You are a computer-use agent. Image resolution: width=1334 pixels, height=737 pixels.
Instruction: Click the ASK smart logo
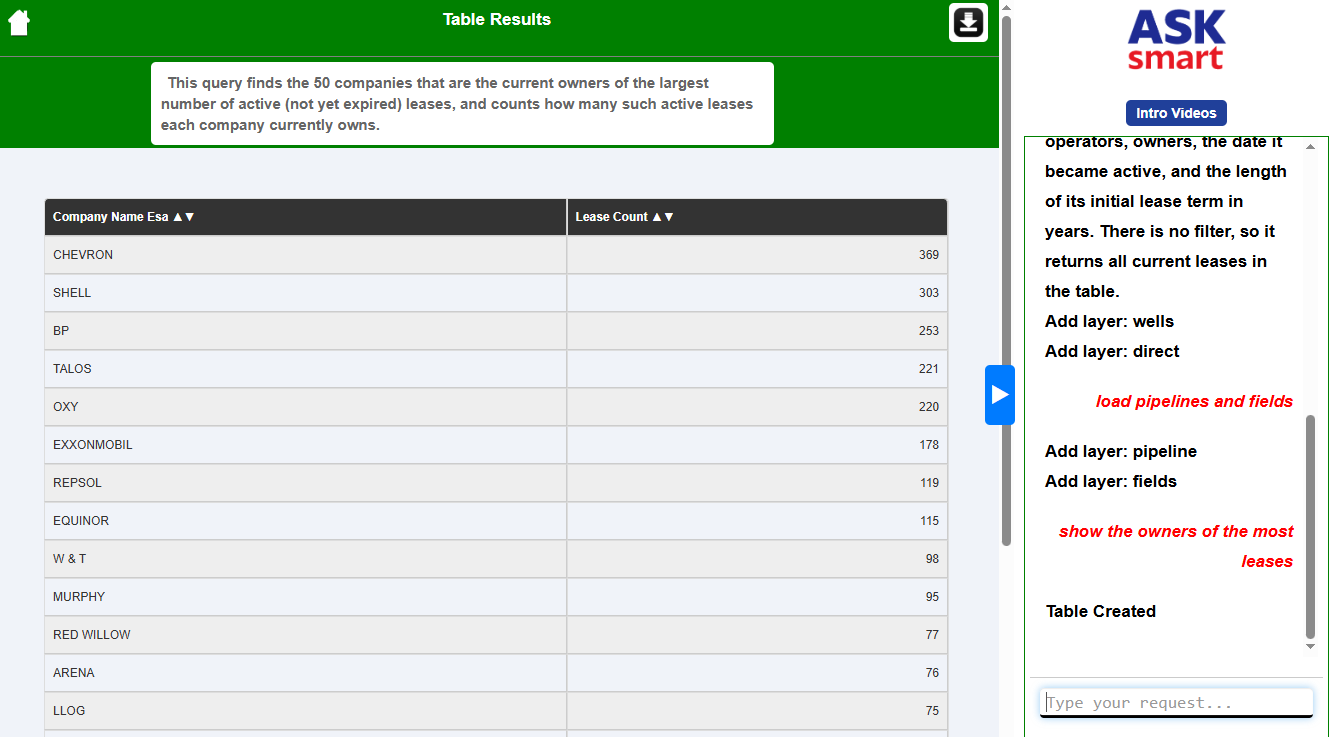[x=1176, y=41]
